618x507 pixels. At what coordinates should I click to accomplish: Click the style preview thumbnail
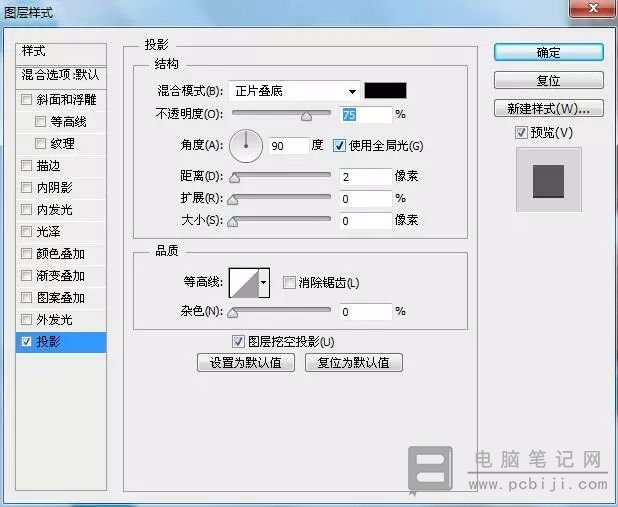click(x=549, y=180)
